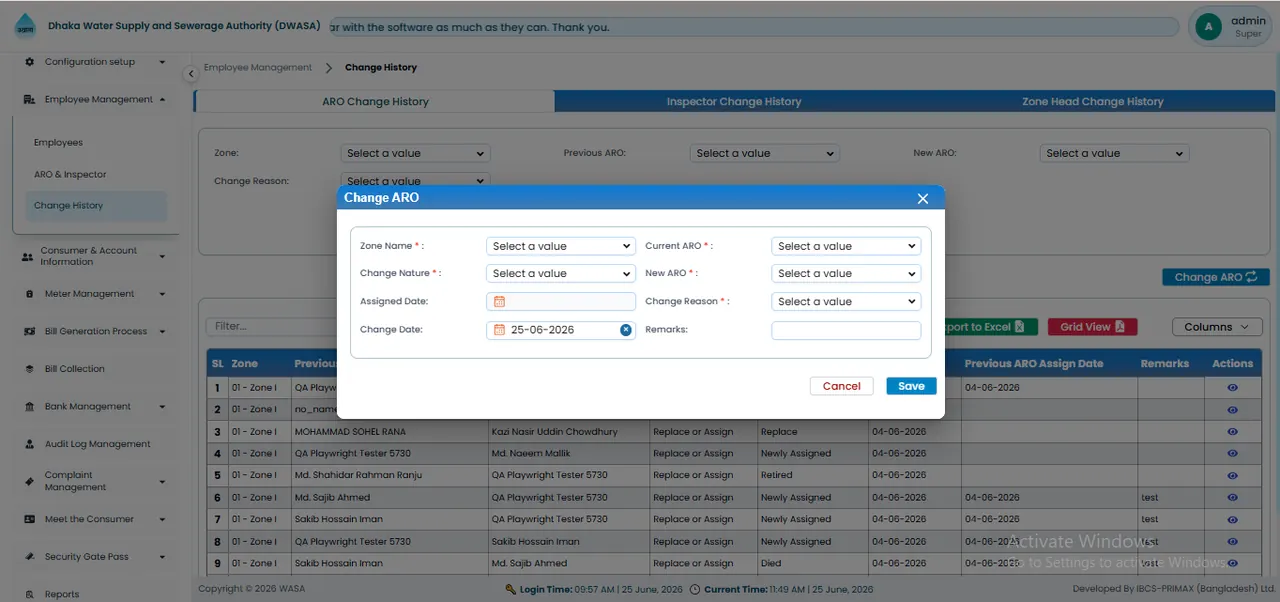View row 6 Md. Sajib Ahmed eye icon
Screen dimensions: 1280x602
point(1232,498)
